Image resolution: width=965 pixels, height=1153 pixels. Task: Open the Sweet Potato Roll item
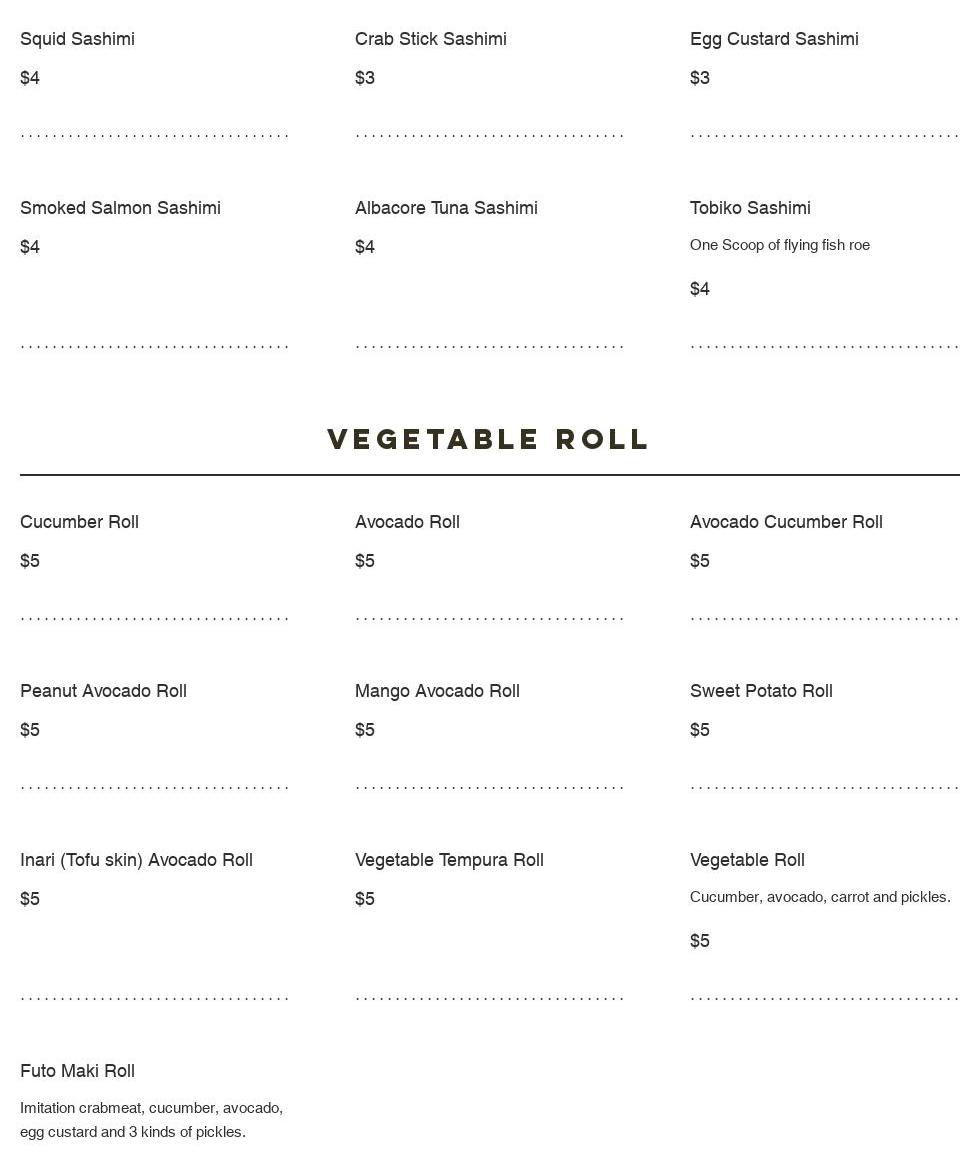(x=761, y=691)
